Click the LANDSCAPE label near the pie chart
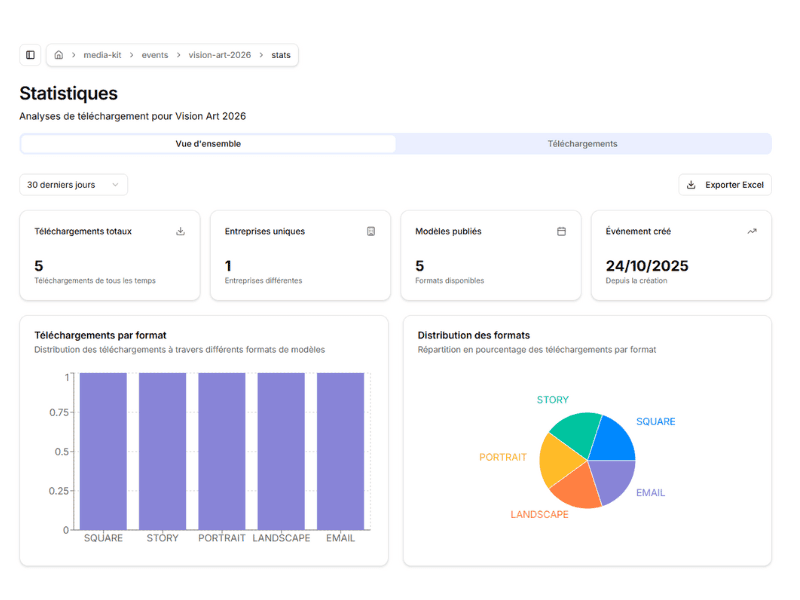The width and height of the screenshot is (800, 600). (x=539, y=515)
